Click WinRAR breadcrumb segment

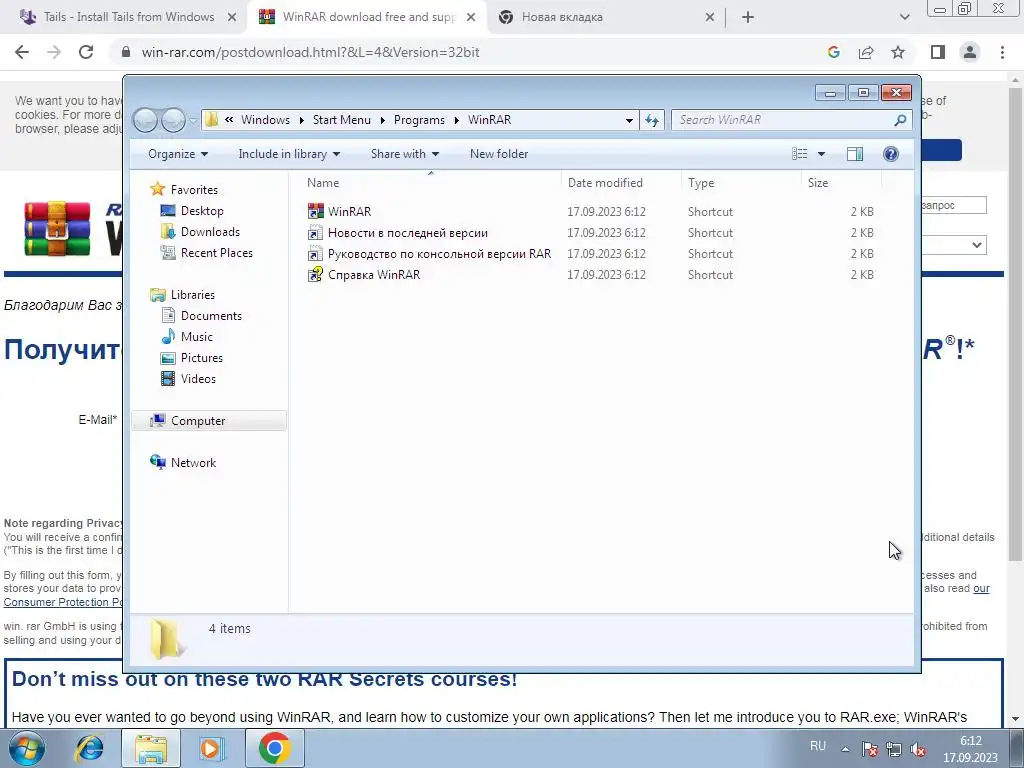point(489,120)
